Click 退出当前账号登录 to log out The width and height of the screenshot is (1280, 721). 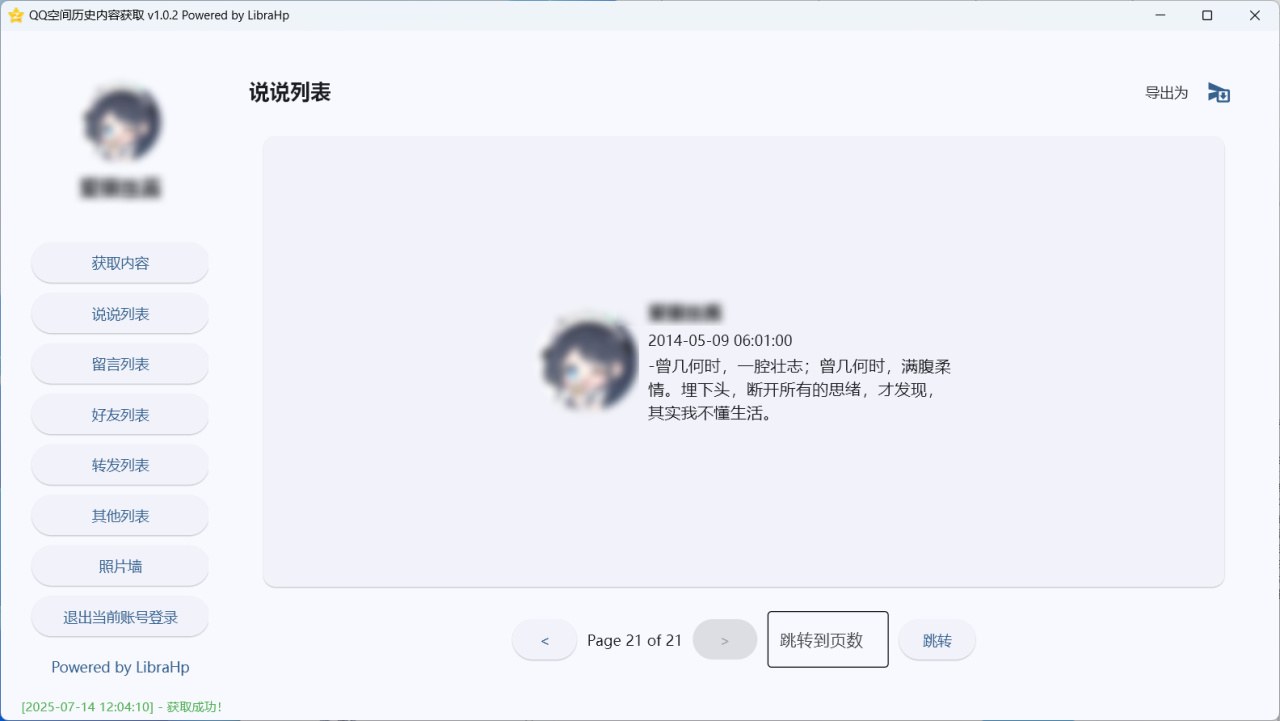[120, 617]
